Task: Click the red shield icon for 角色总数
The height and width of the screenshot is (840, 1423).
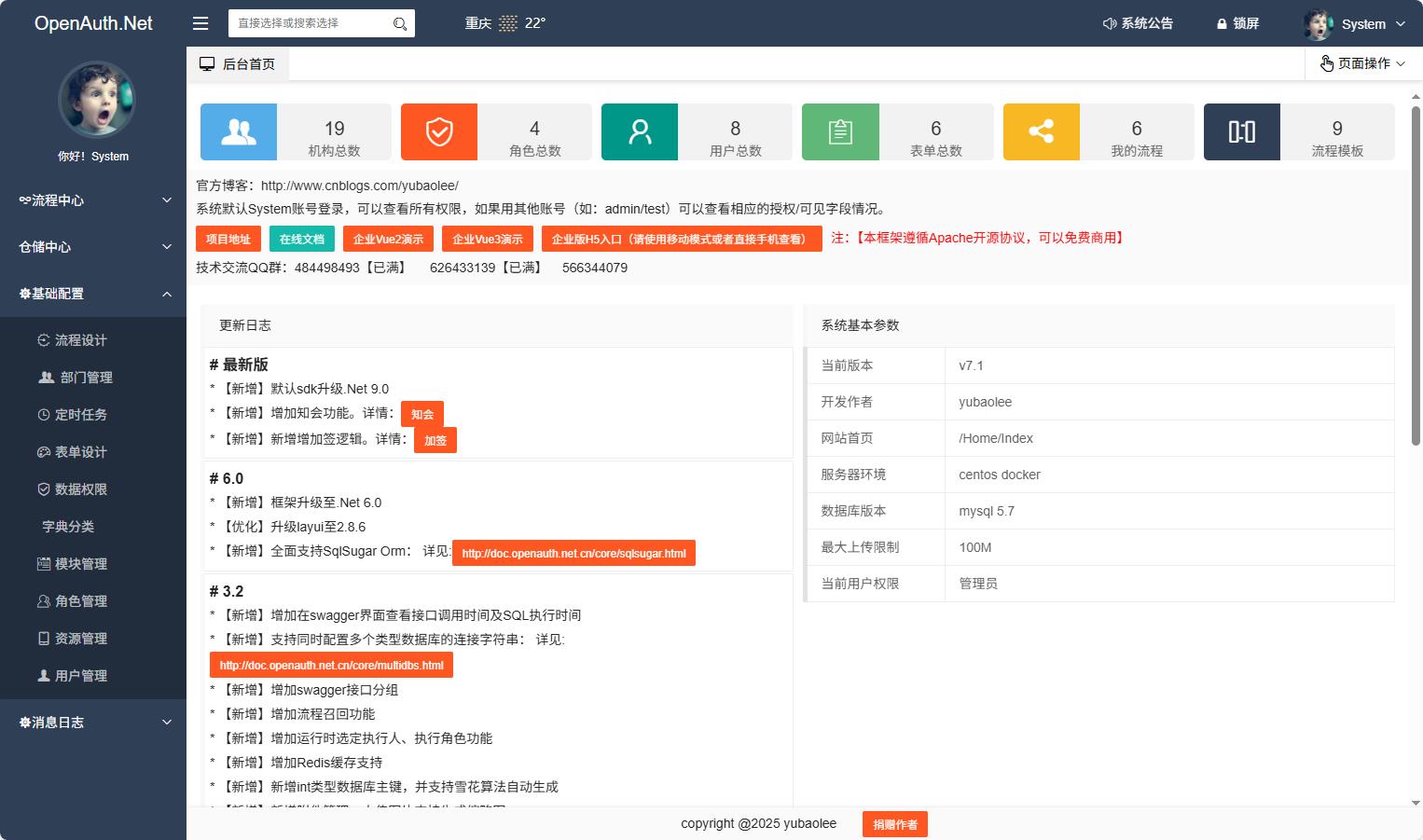Action: (x=438, y=131)
